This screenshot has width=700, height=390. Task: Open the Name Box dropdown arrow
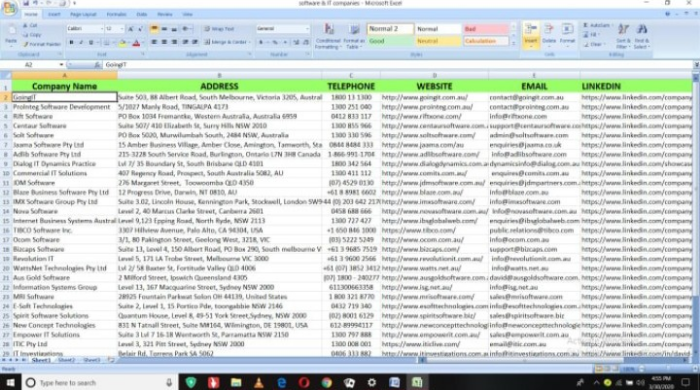pos(61,65)
